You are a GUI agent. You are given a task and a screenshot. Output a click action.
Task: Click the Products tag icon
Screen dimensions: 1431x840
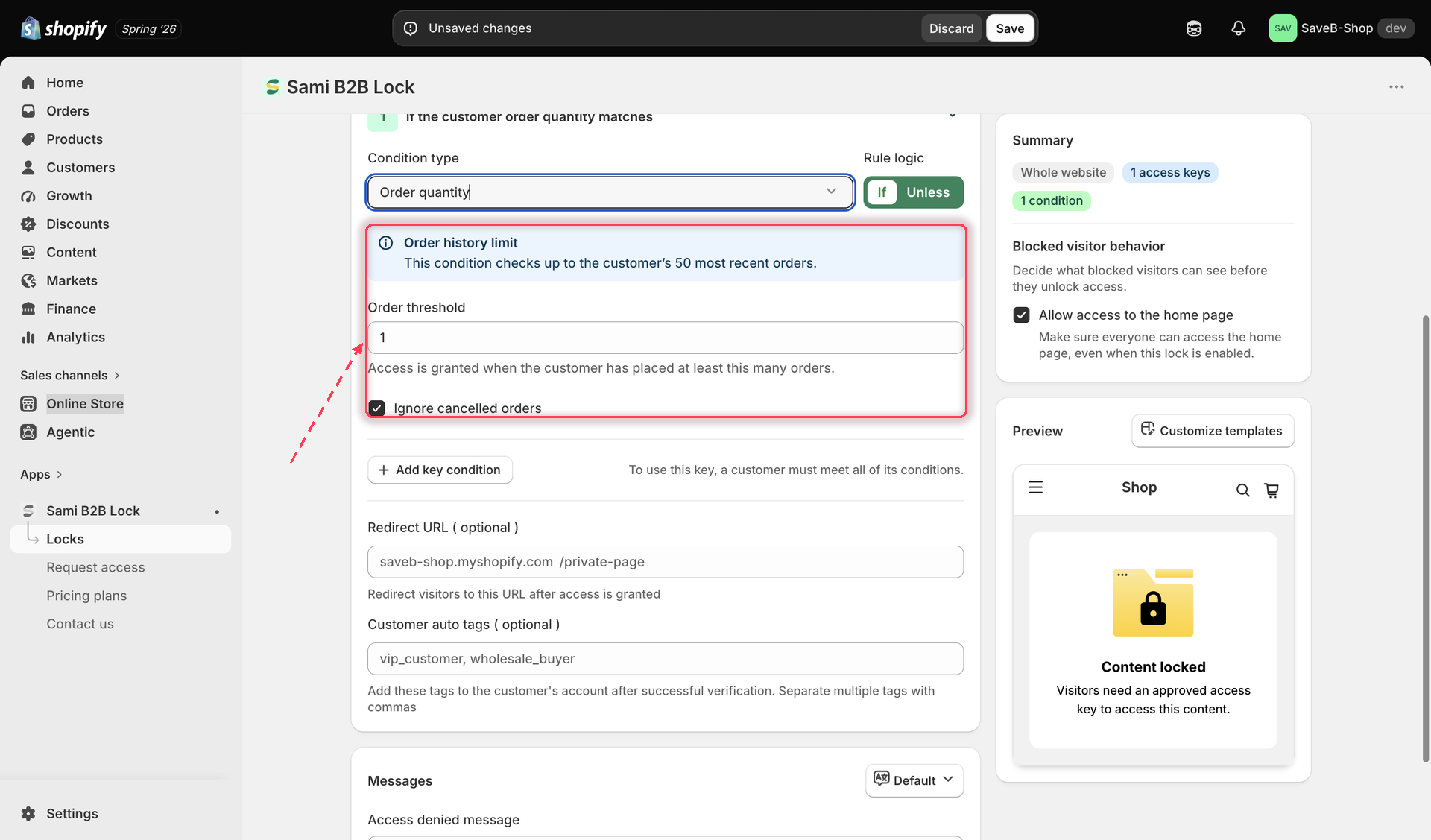point(28,139)
